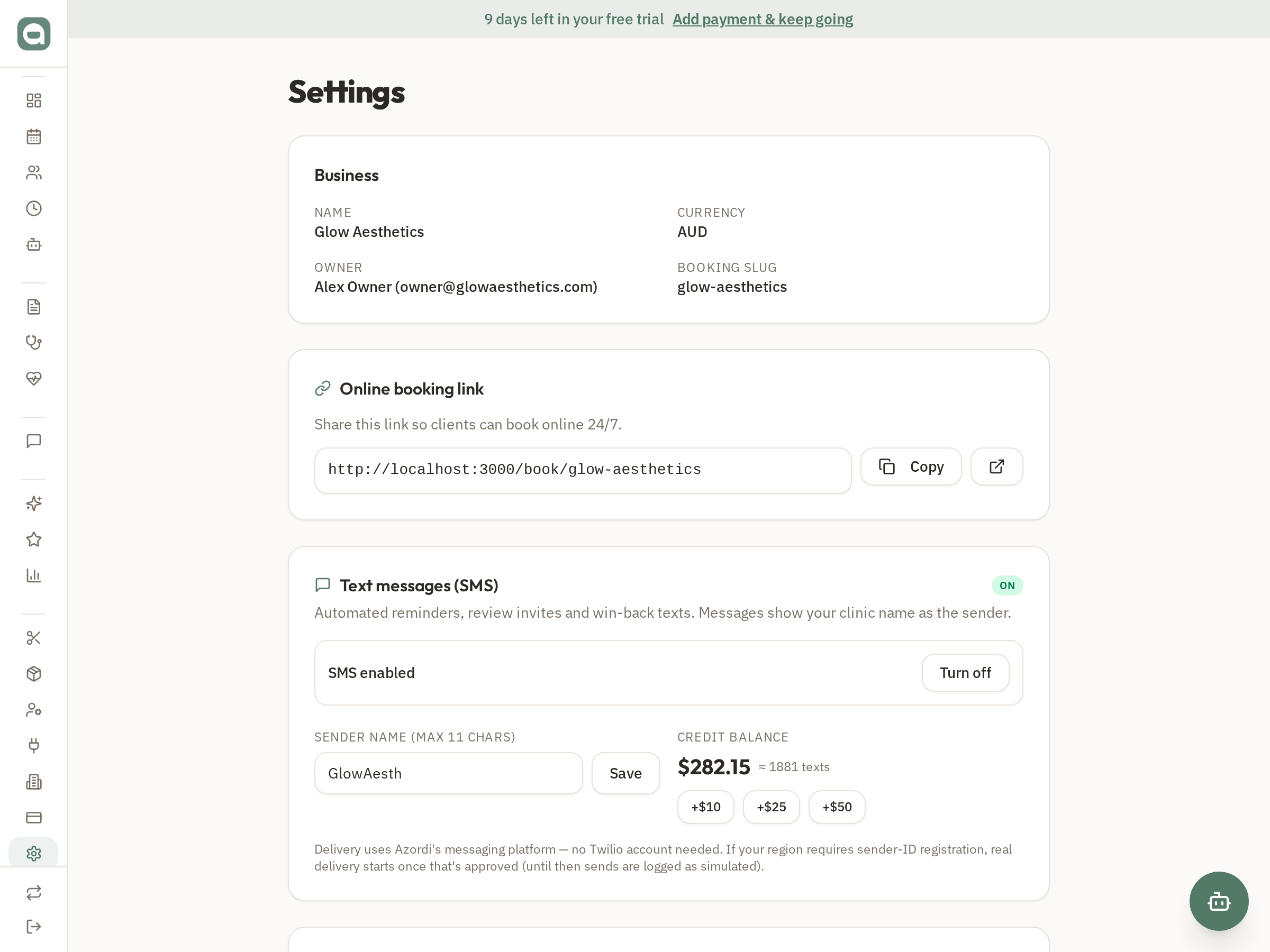Open the package box icon in sidebar

coord(34,674)
